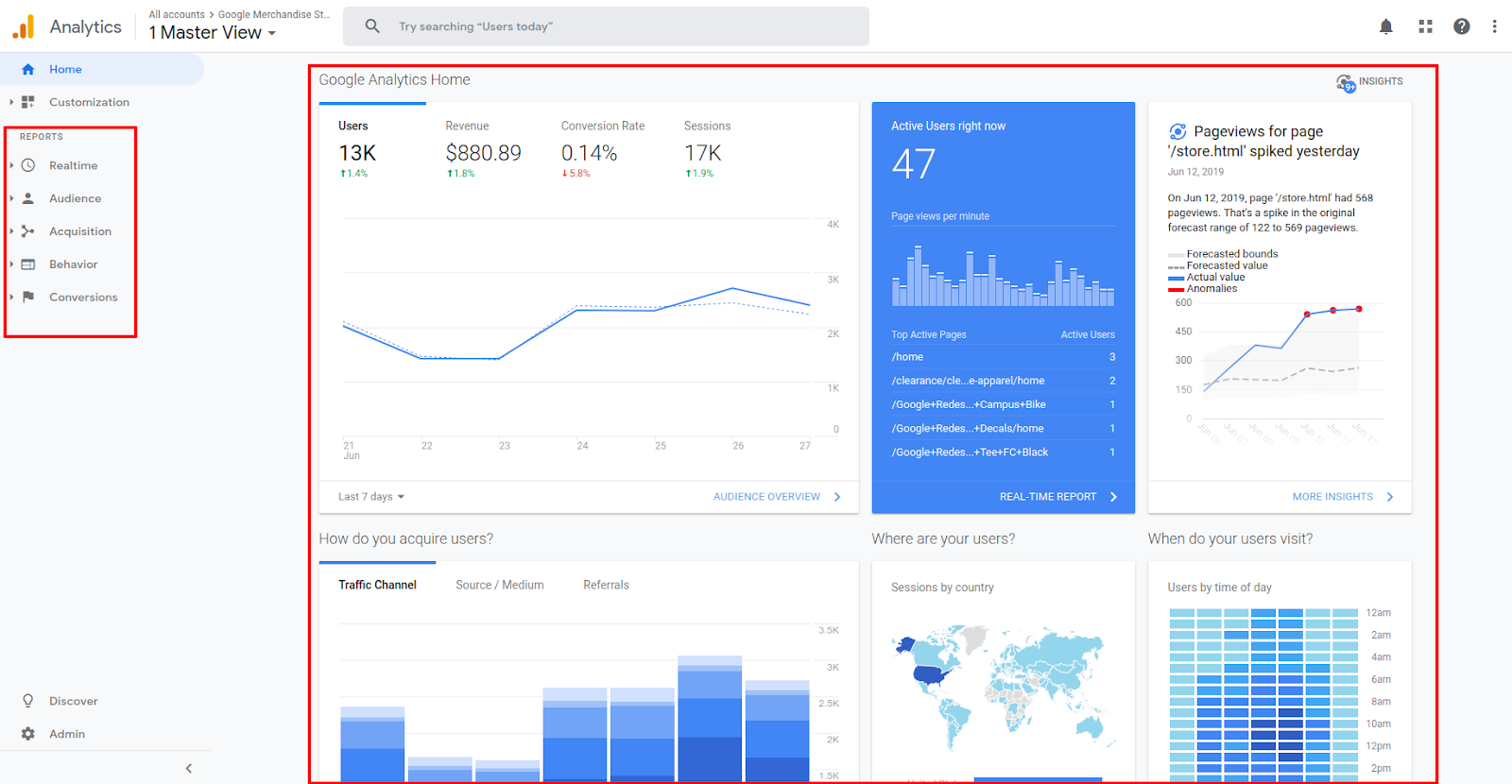Click the Audience person icon
The image size is (1512, 784).
[x=28, y=198]
